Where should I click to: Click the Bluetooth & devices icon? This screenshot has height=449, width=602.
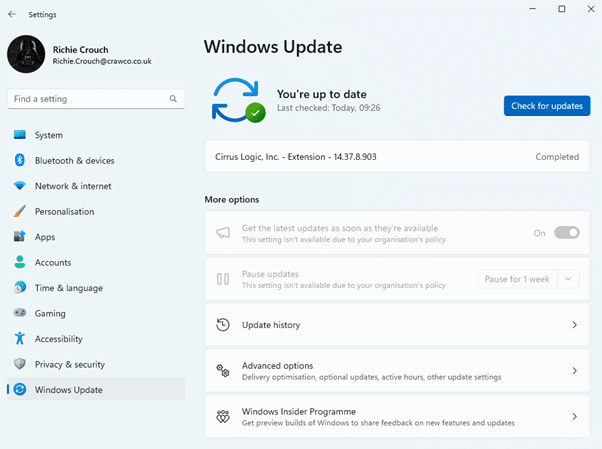tap(20, 160)
